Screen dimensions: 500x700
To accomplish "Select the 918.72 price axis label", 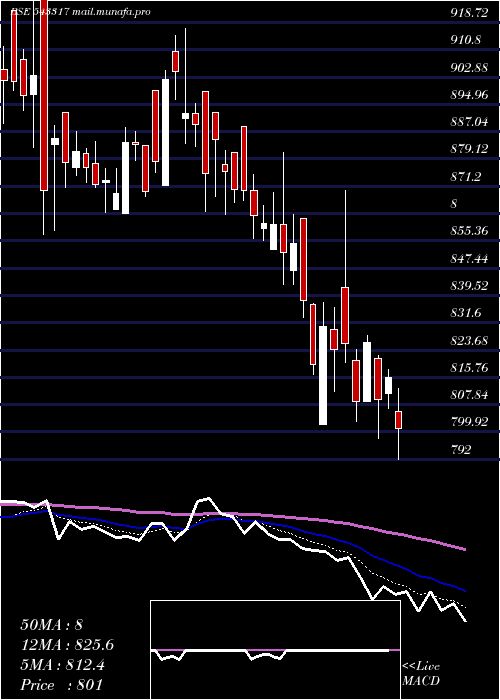I will pos(469,13).
